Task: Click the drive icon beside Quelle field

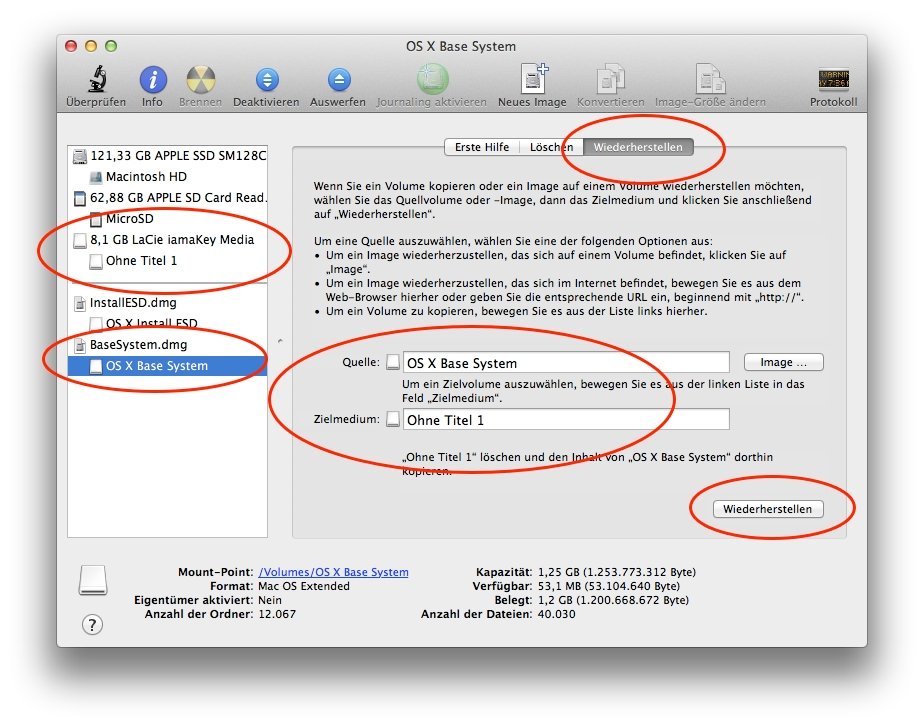Action: [x=392, y=362]
